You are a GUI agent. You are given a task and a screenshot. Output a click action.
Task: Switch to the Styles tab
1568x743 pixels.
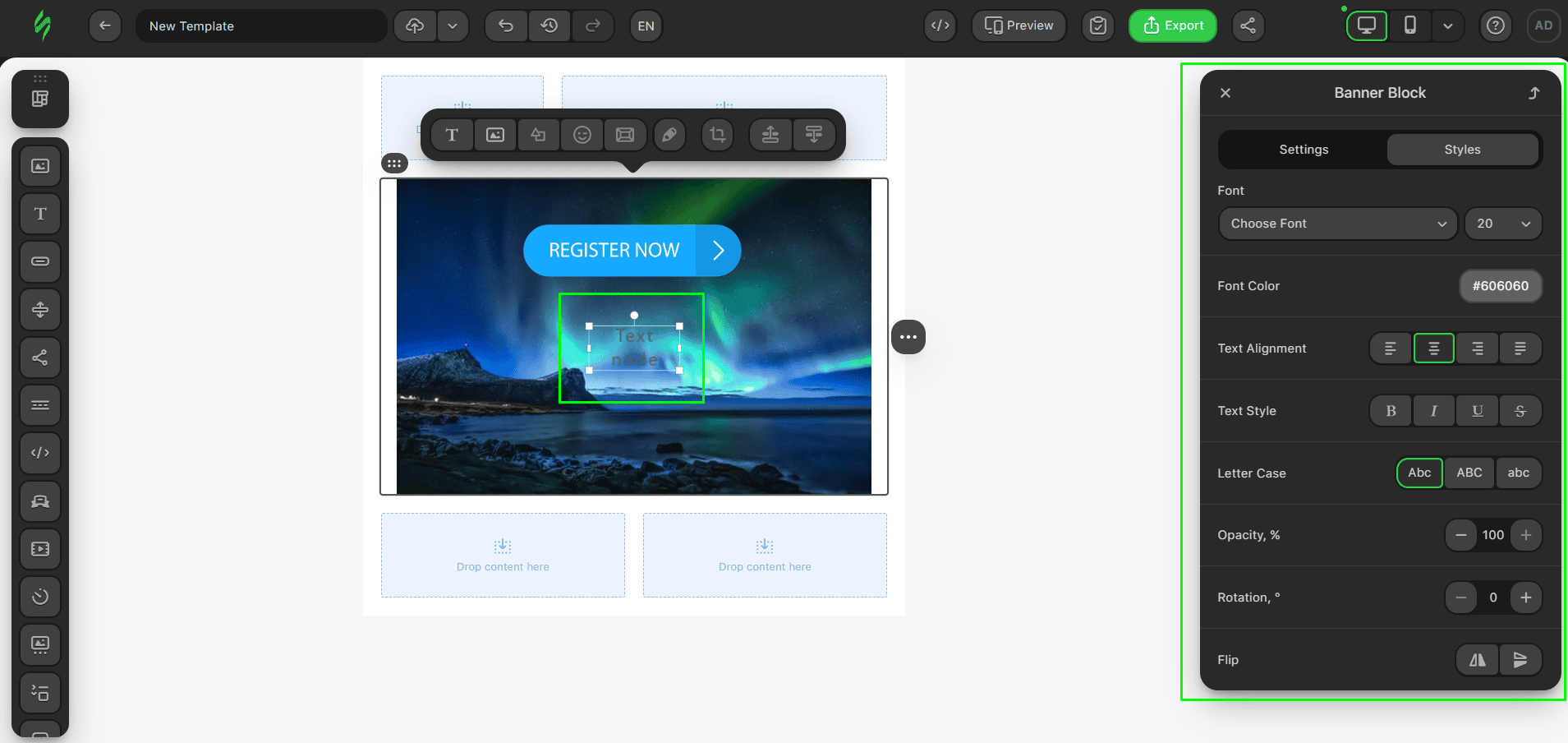pos(1462,150)
